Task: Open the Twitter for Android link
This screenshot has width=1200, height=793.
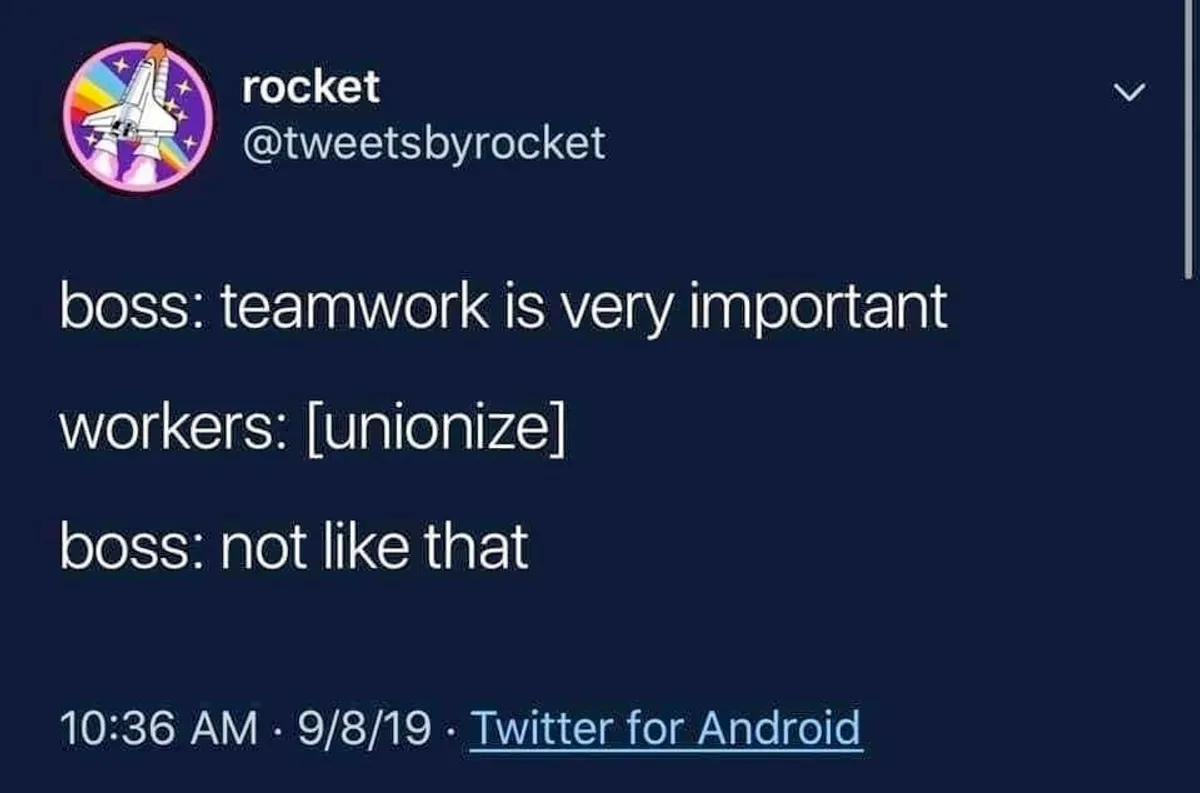Action: (665, 728)
